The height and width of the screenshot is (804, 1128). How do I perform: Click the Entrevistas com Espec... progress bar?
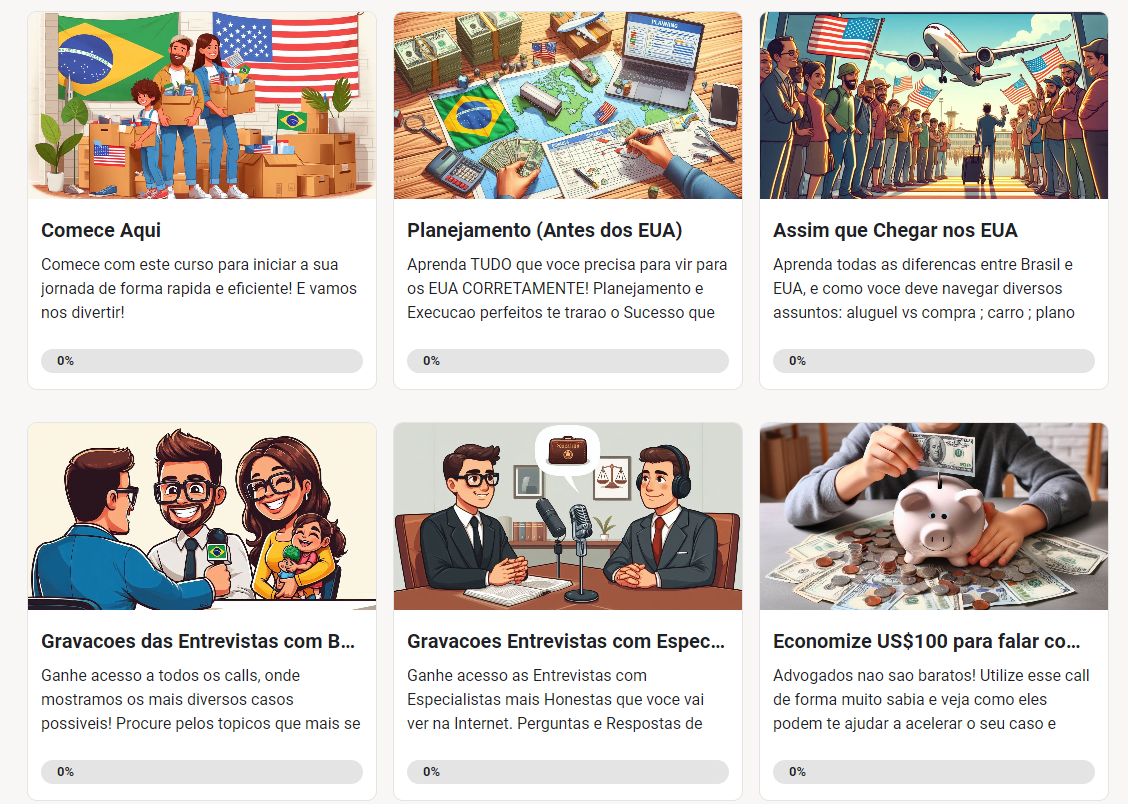click(x=568, y=772)
